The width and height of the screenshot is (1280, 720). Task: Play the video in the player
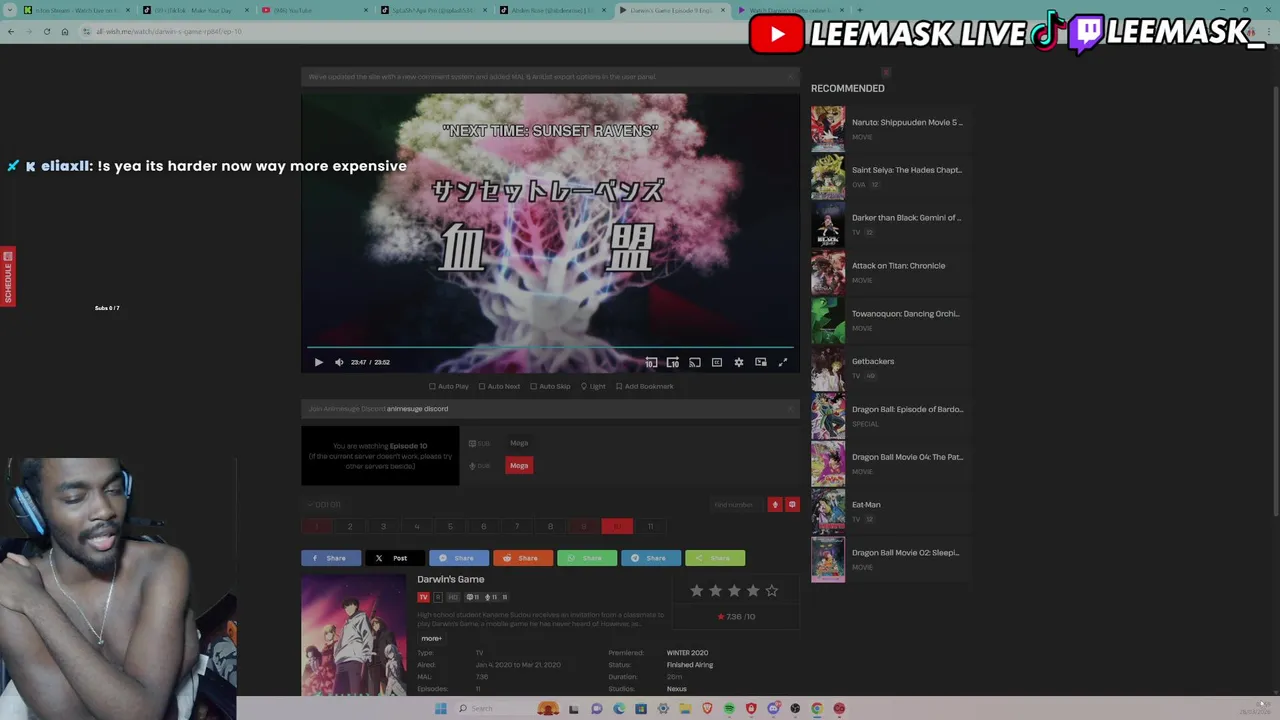(318, 362)
